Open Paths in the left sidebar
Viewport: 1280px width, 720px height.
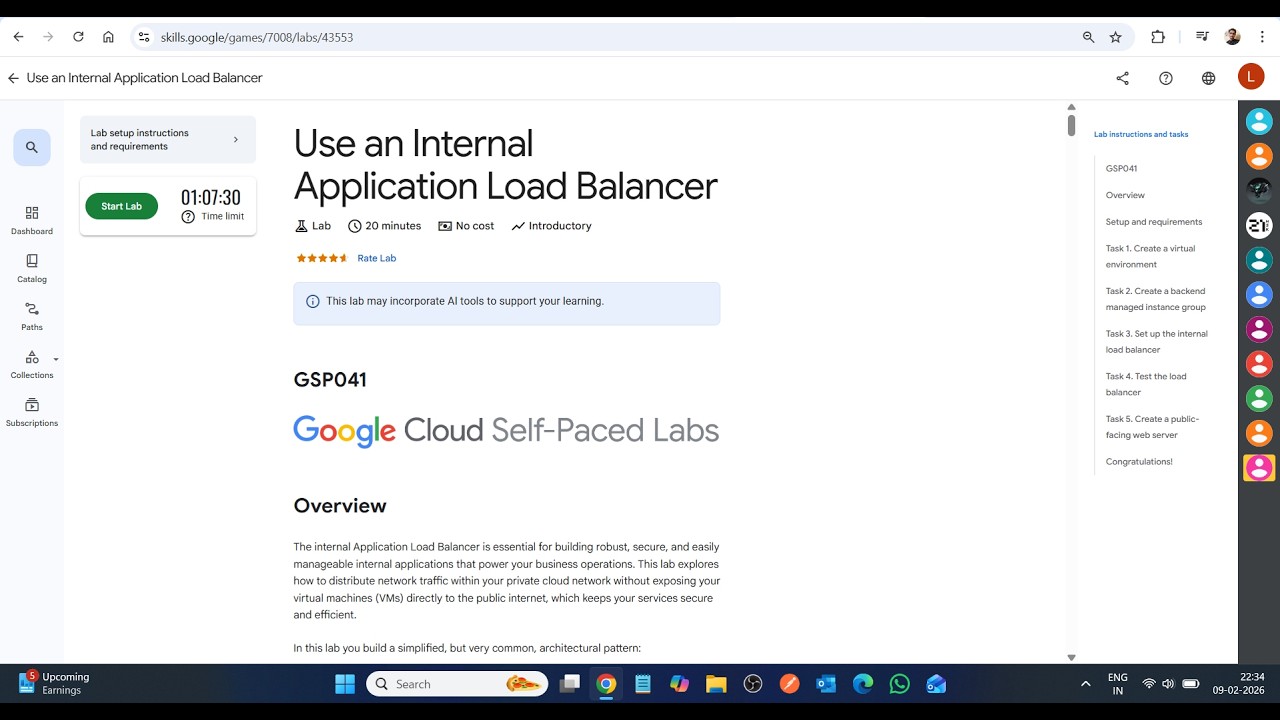click(32, 316)
